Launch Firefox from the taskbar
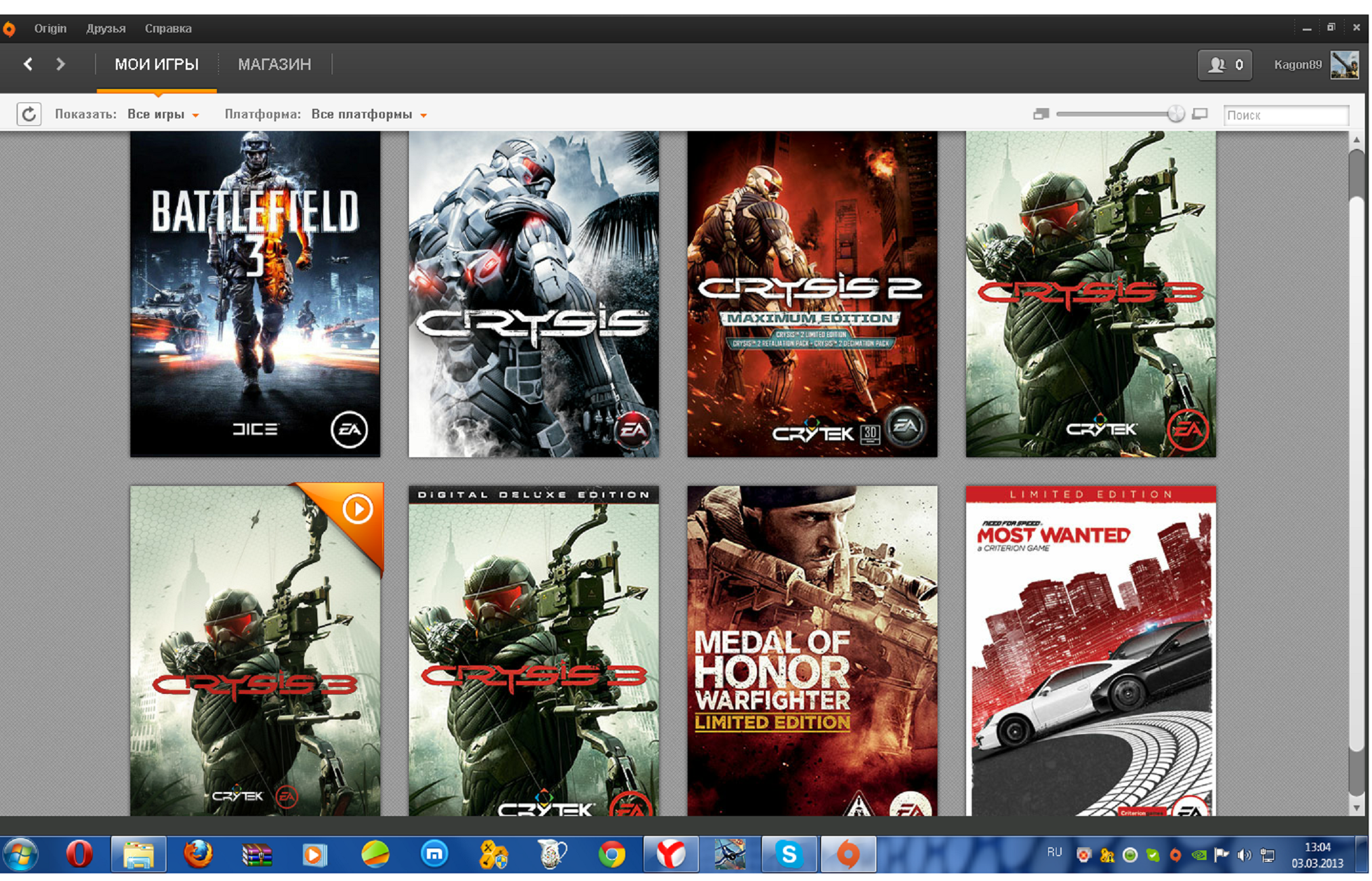Screen dimensions: 1372x881 (198, 854)
